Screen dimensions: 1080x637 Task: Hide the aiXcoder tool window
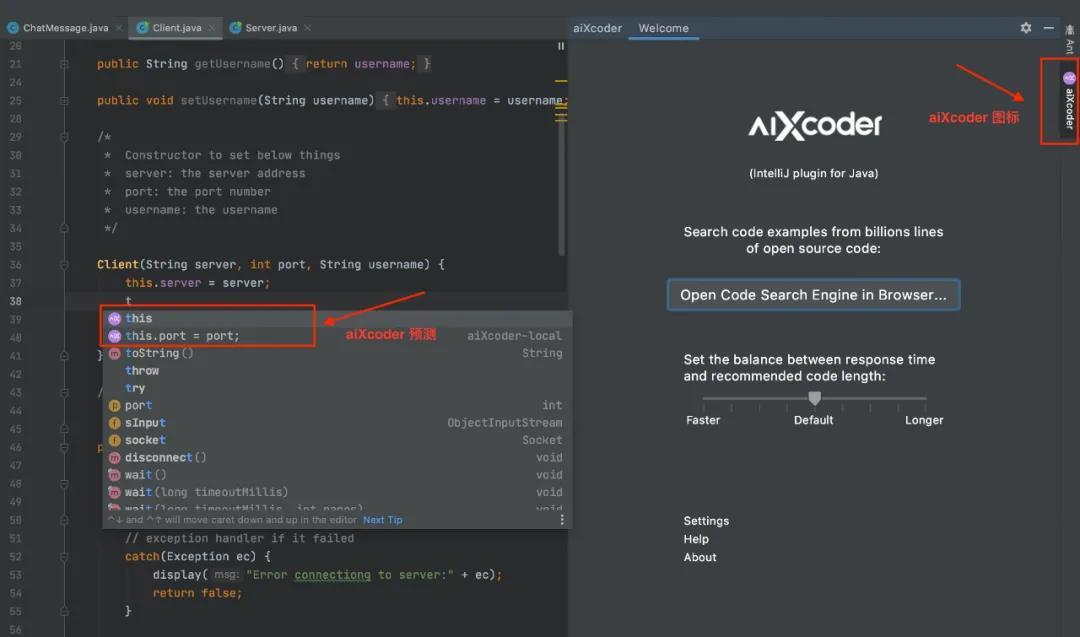(1048, 28)
